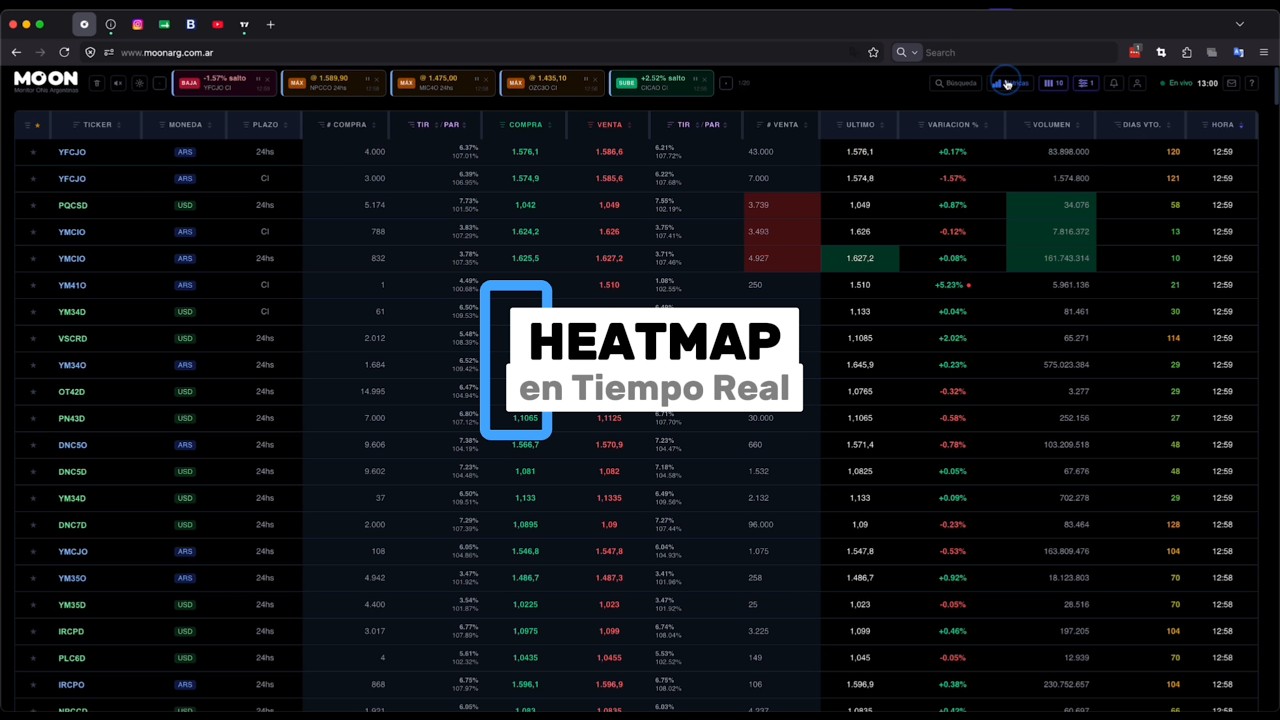Open the user profile icon
Viewport: 1280px width, 720px height.
[1137, 83]
